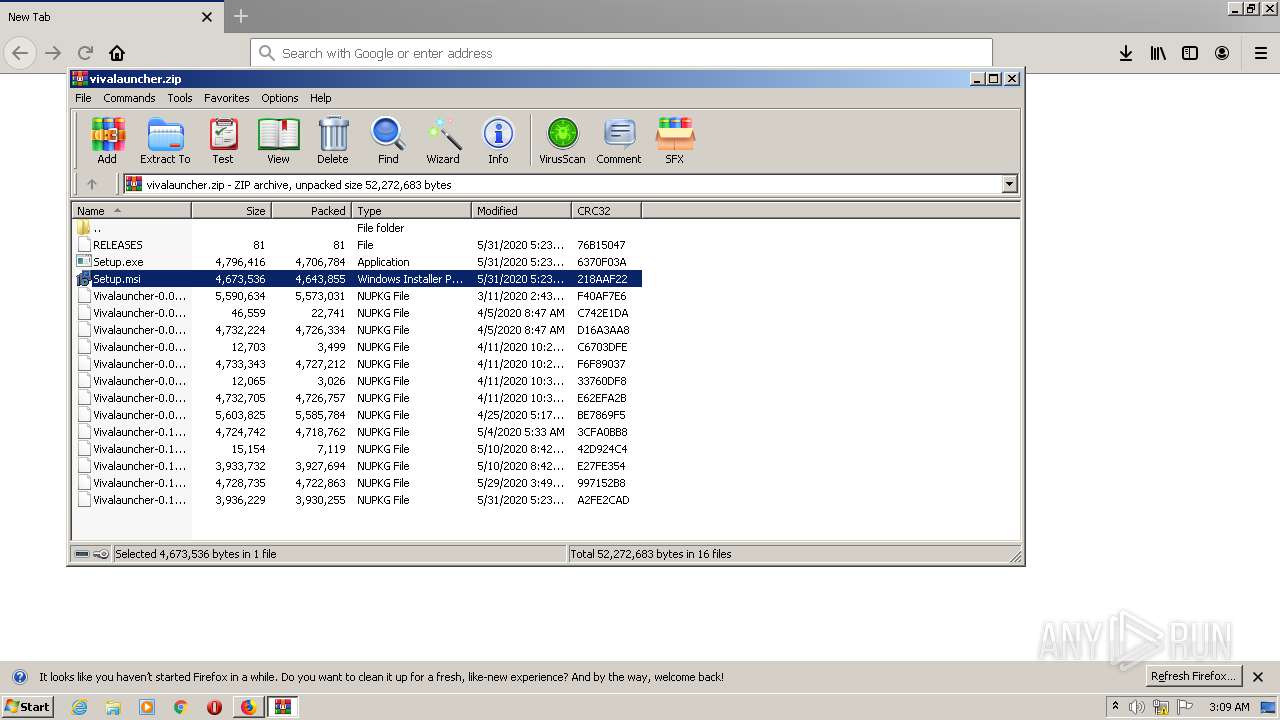This screenshot has width=1280, height=720.
Task: Select the RELEASES file row
Action: click(357, 245)
